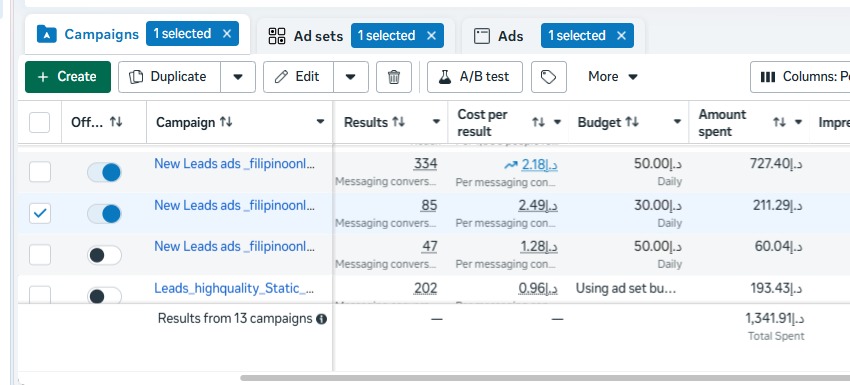The width and height of the screenshot is (850, 385).
Task: Open New Leads ads campaign with 47 results
Action: click(x=234, y=246)
